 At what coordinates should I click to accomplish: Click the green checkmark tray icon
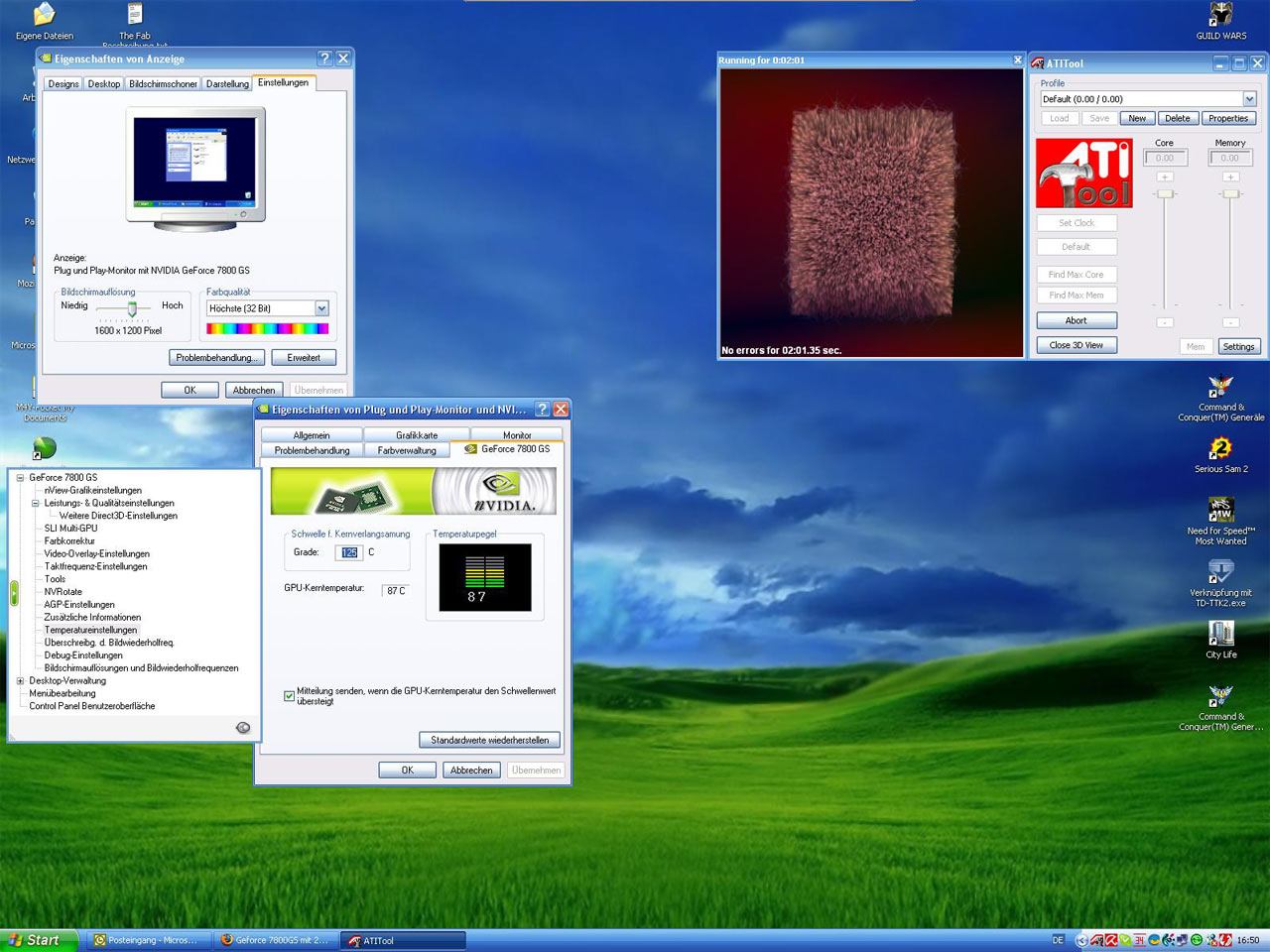coord(1125,940)
